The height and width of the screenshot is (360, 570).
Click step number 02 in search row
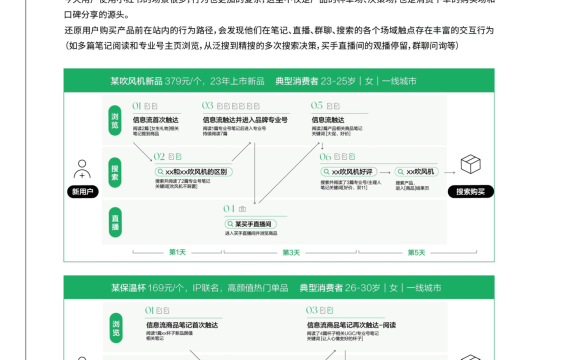(x=159, y=157)
